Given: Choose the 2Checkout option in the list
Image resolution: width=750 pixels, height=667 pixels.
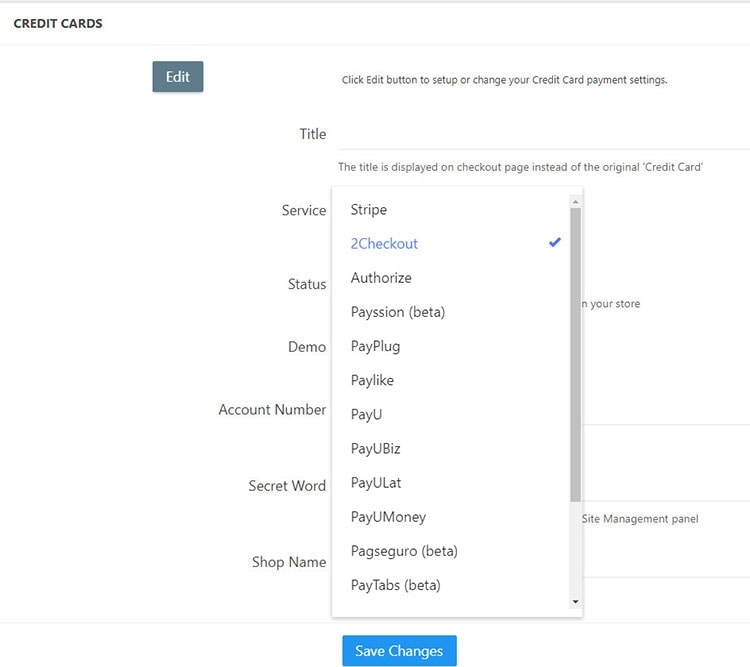Looking at the screenshot, I should [452, 244].
